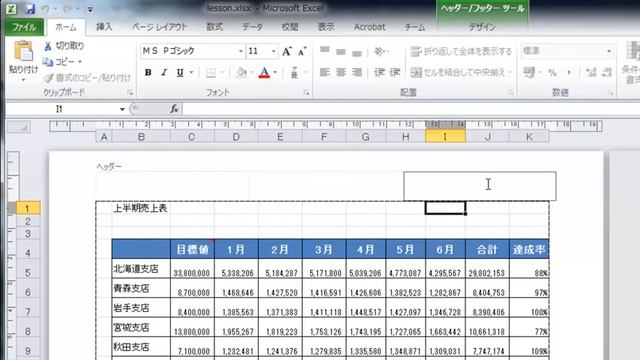Open the Underline style dropdown arrow
This screenshot has height=360, width=640.
[191, 73]
